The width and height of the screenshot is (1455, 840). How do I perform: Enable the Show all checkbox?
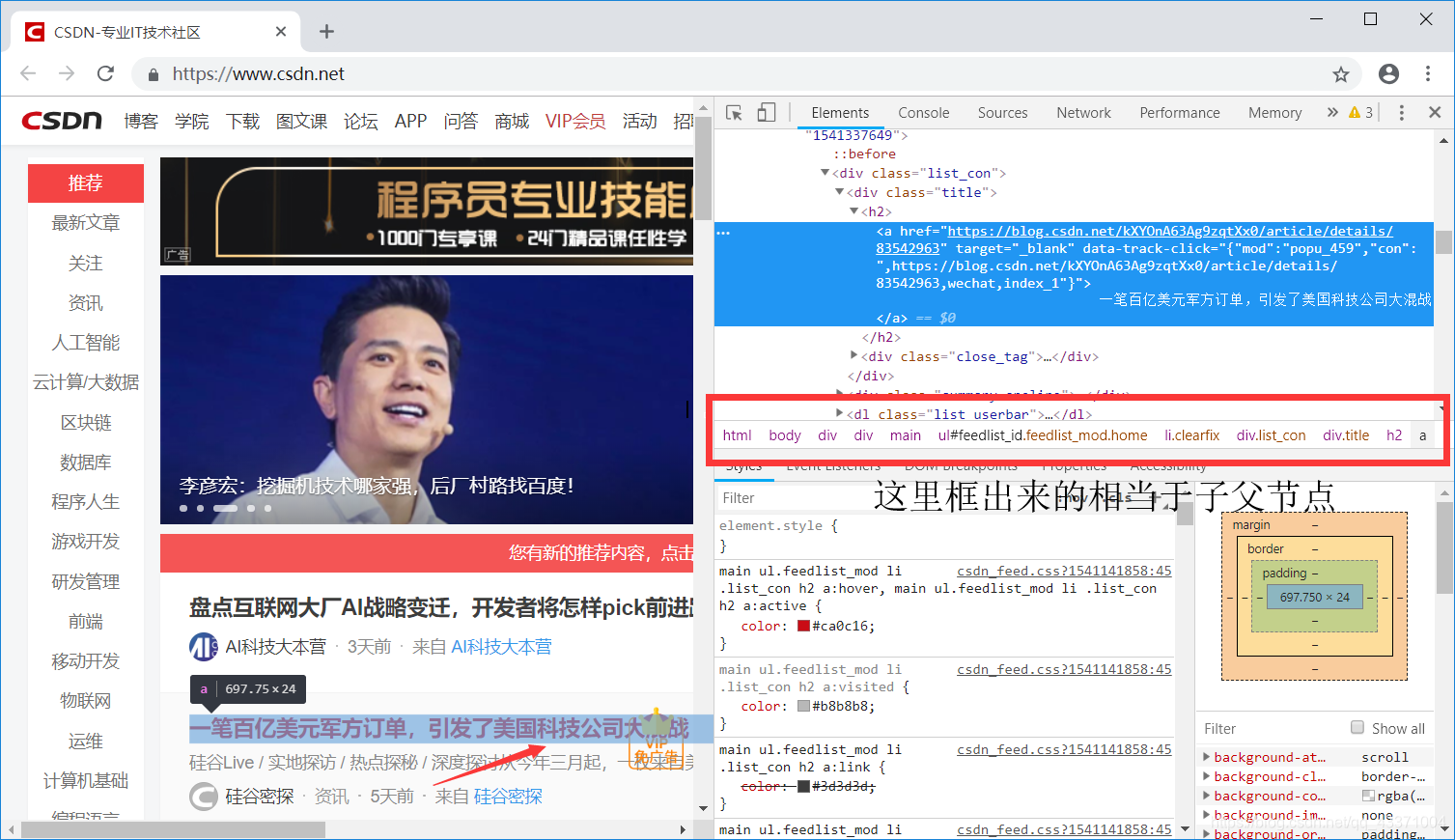(1357, 728)
